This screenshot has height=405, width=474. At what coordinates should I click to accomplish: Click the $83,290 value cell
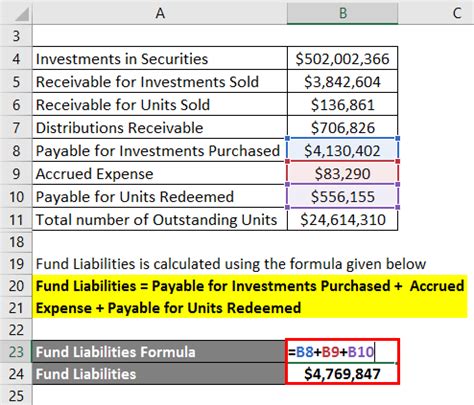click(x=342, y=173)
